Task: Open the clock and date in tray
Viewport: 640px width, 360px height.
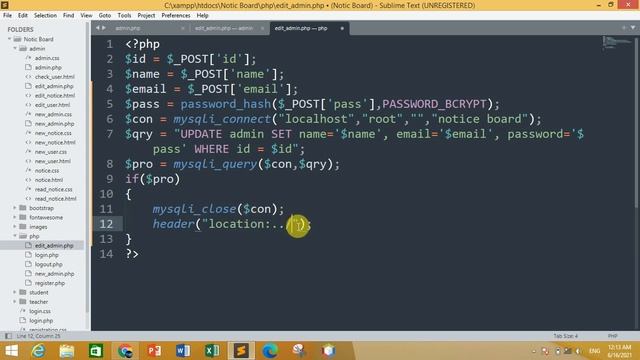Action: point(620,351)
